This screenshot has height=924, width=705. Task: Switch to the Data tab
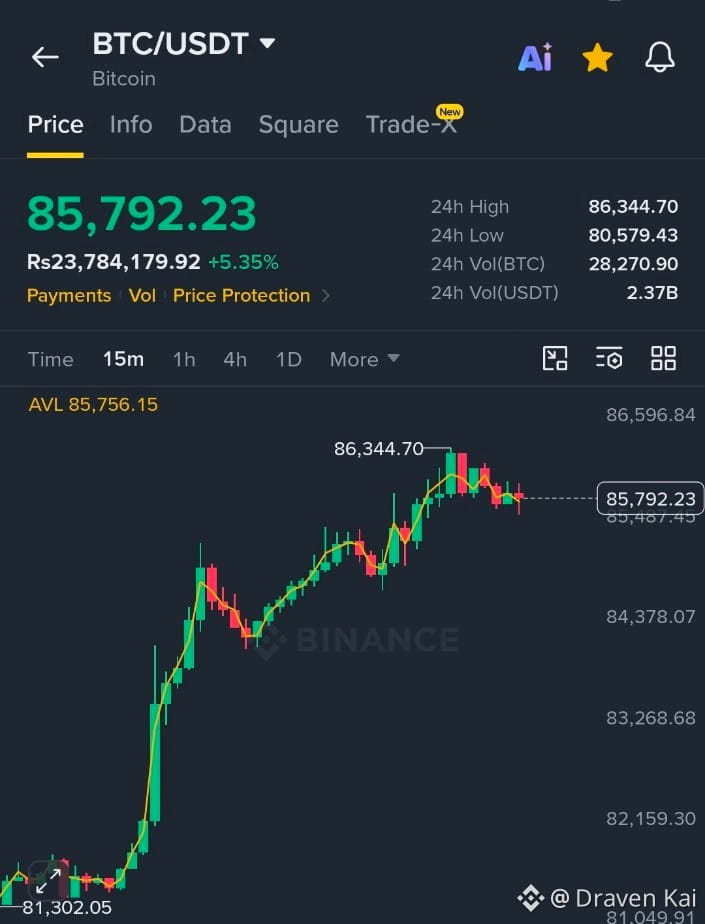coord(205,124)
